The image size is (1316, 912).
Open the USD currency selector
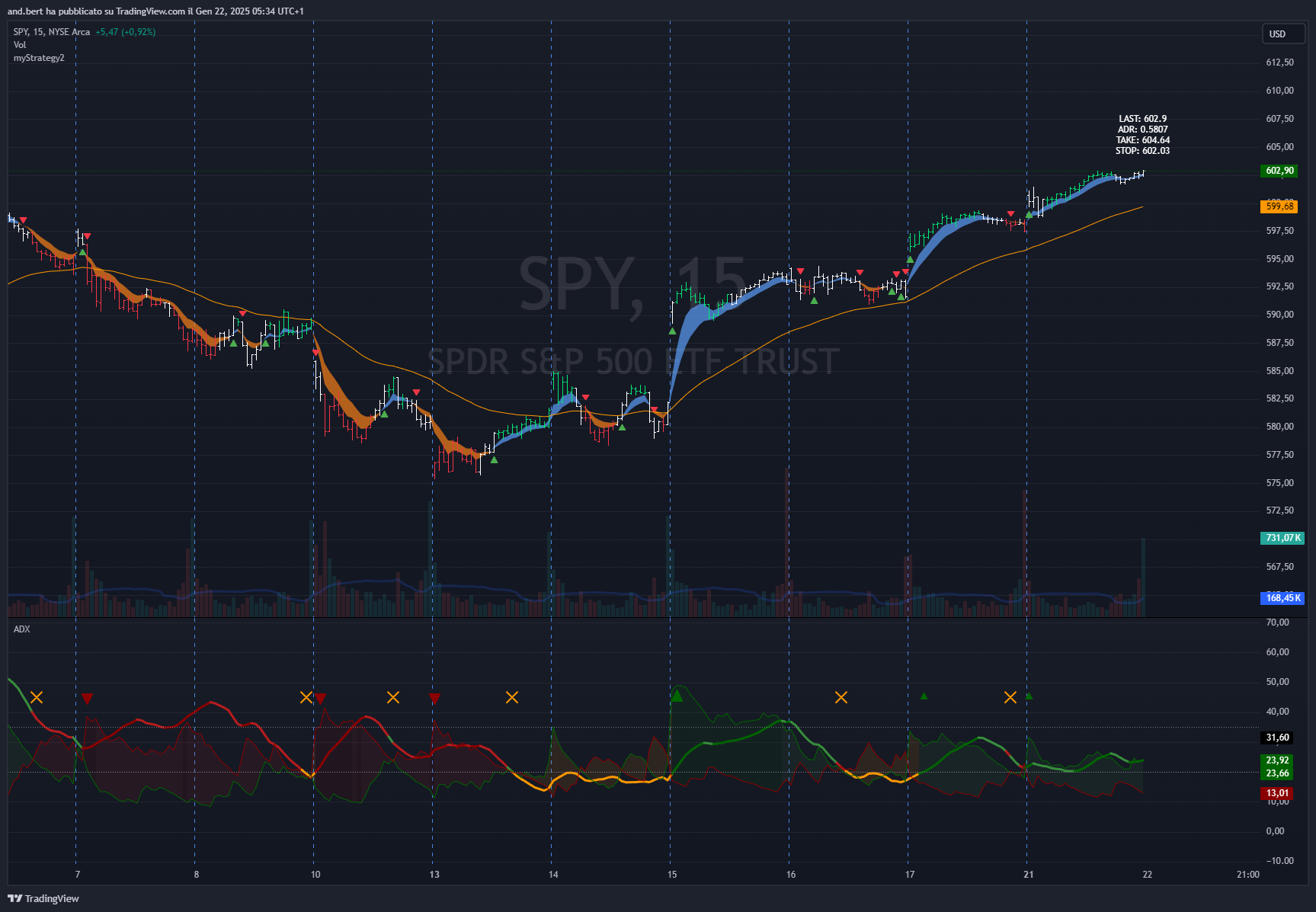pos(1282,34)
